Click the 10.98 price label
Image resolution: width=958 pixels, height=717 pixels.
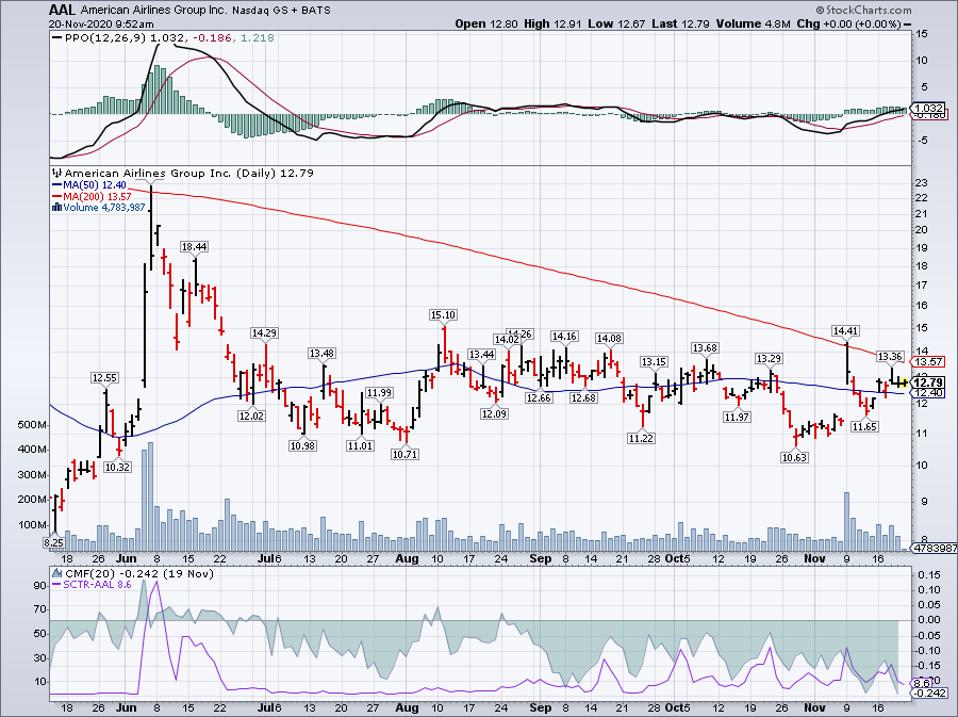(303, 446)
